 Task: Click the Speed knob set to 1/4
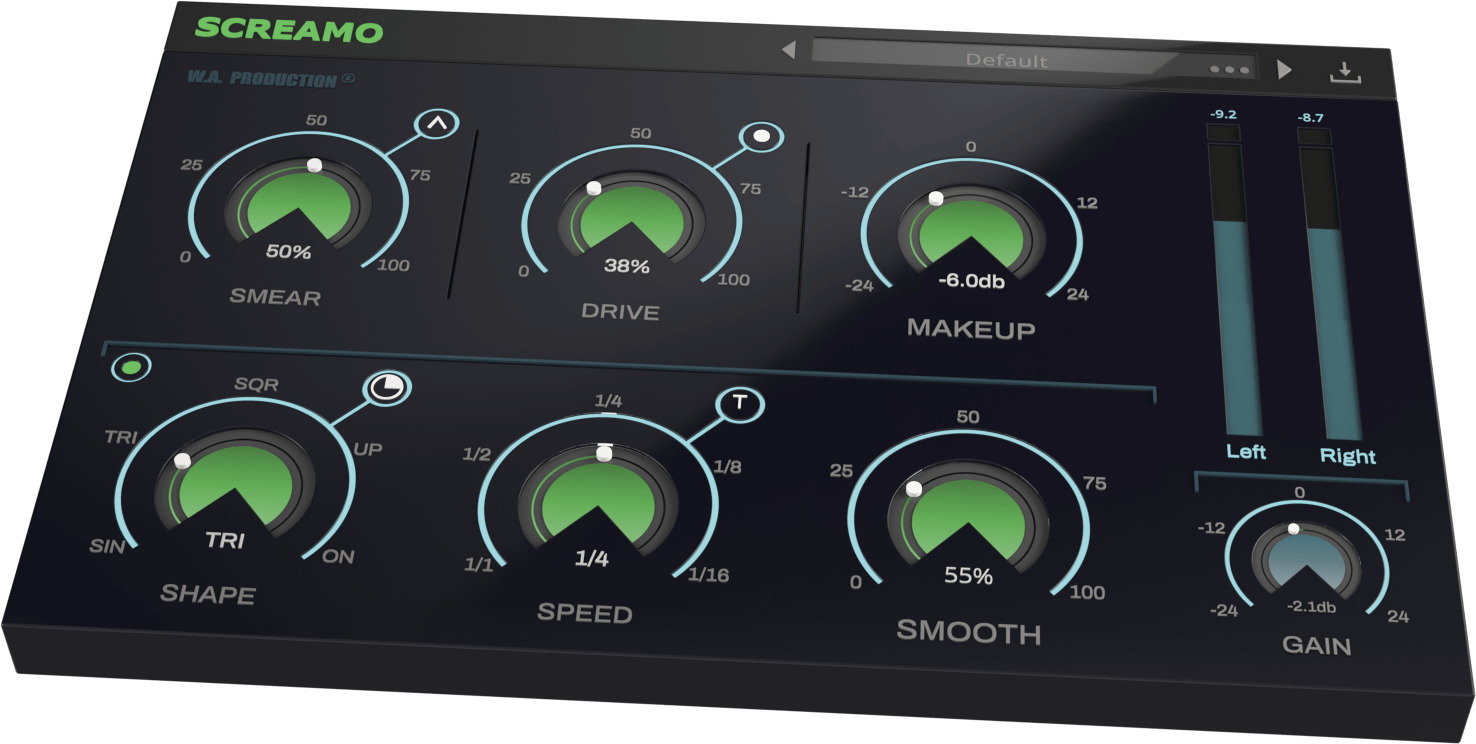coord(597,502)
